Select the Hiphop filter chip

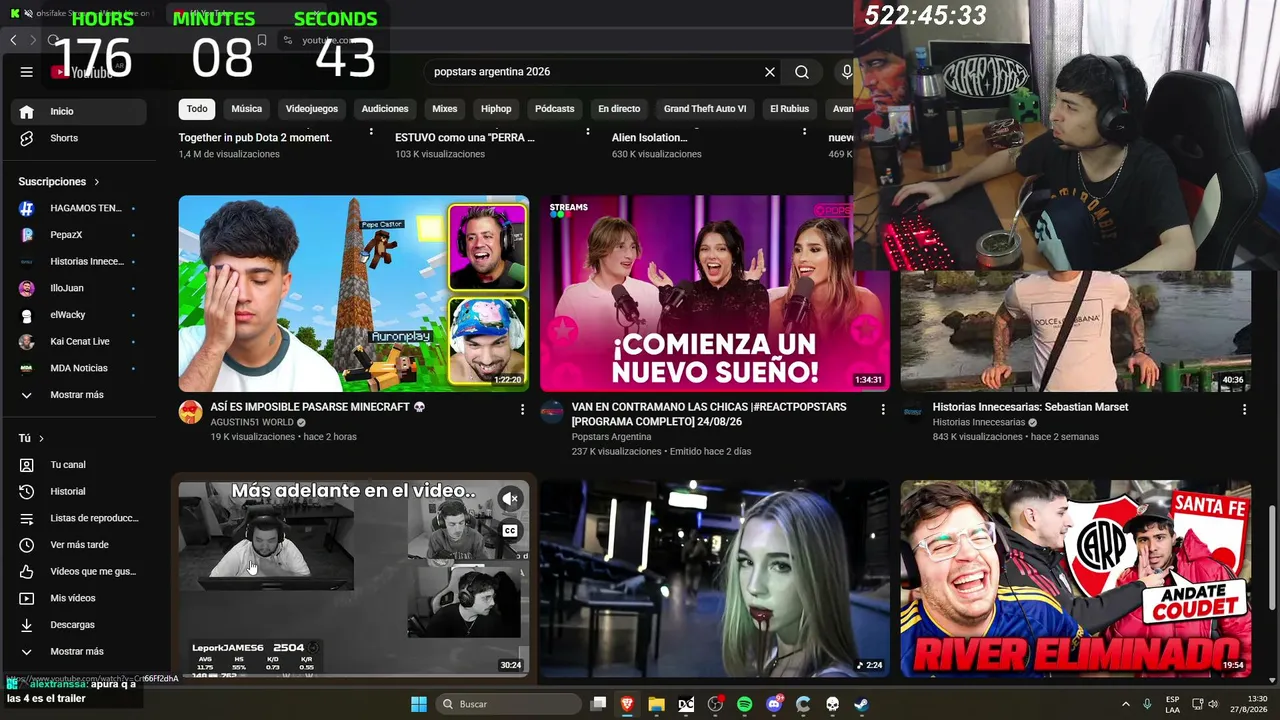point(496,109)
